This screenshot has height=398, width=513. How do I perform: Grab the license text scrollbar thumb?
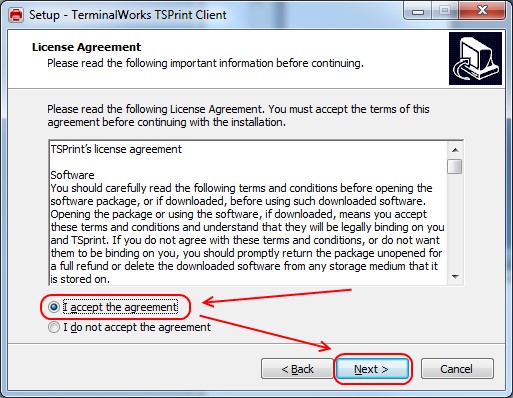point(455,166)
